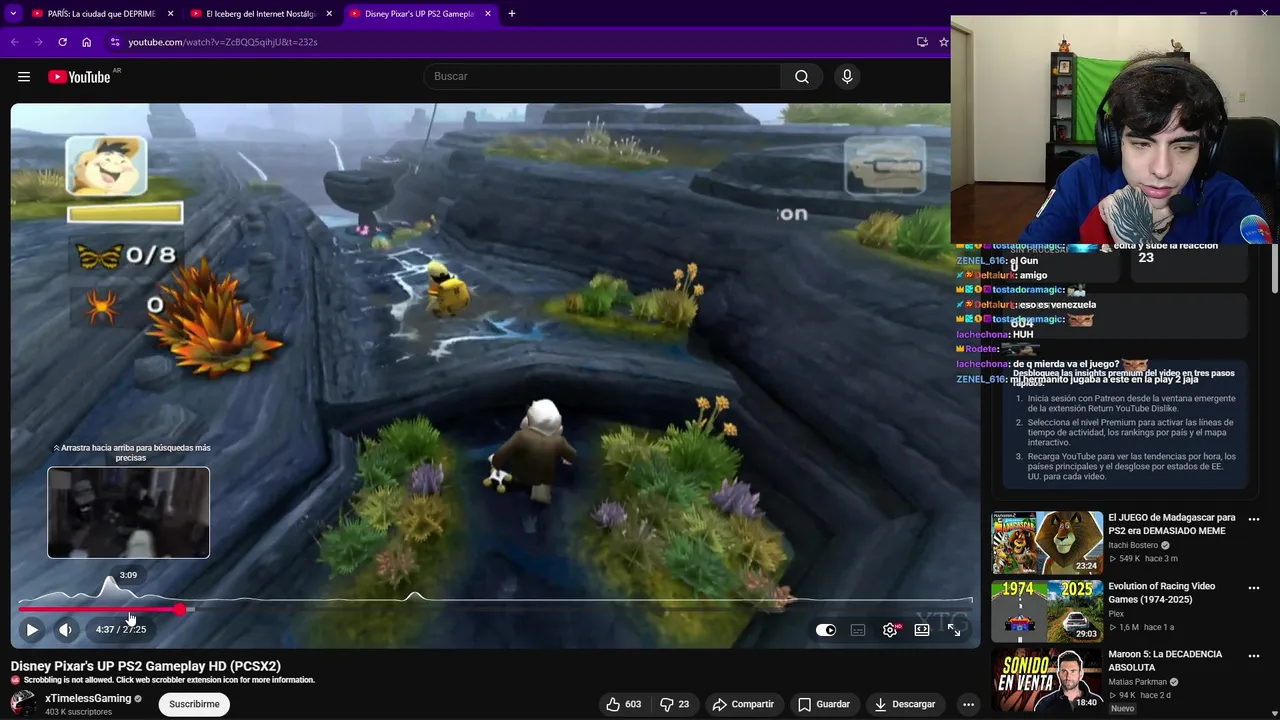View site information icon in address bar
This screenshot has height=720, width=1280.
[x=115, y=42]
